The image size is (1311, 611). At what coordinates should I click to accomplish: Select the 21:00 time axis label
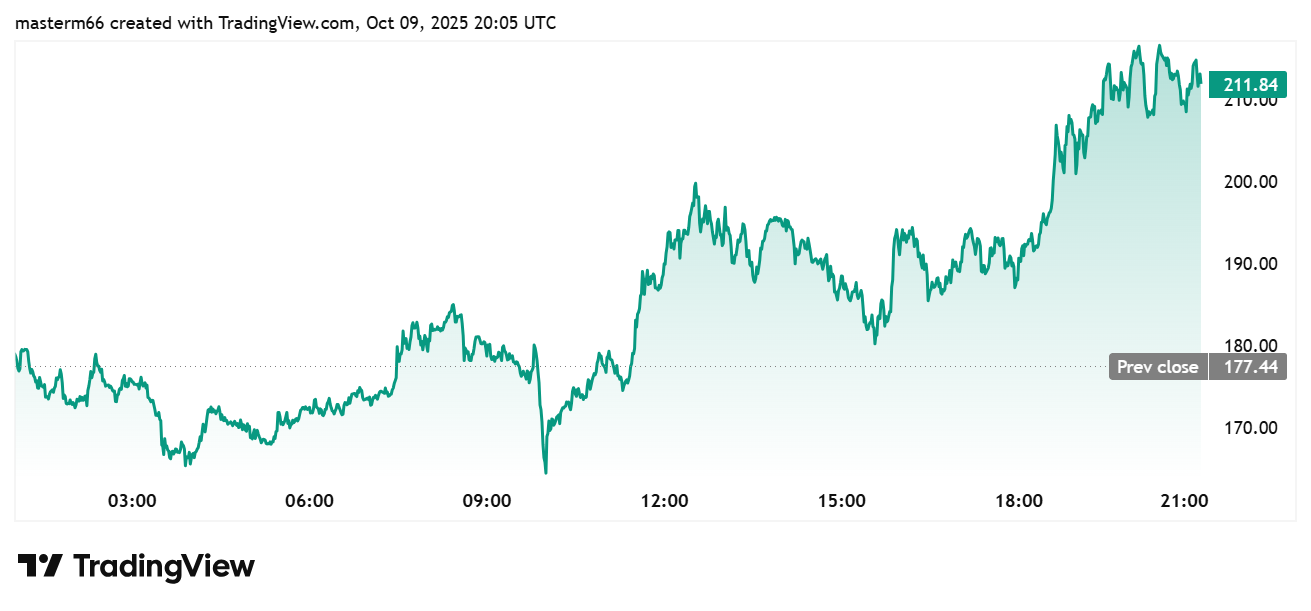click(x=1185, y=500)
